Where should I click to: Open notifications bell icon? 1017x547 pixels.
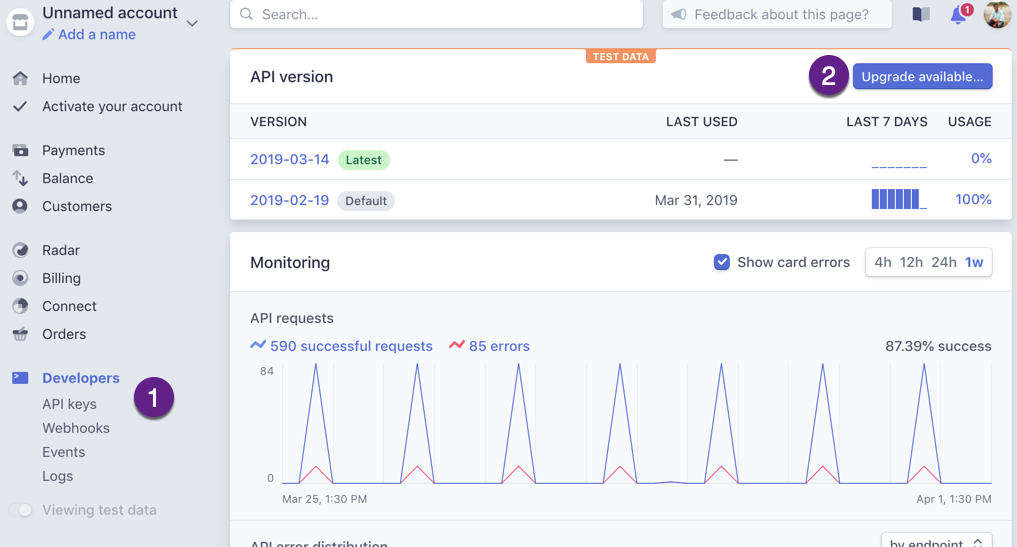coord(958,14)
